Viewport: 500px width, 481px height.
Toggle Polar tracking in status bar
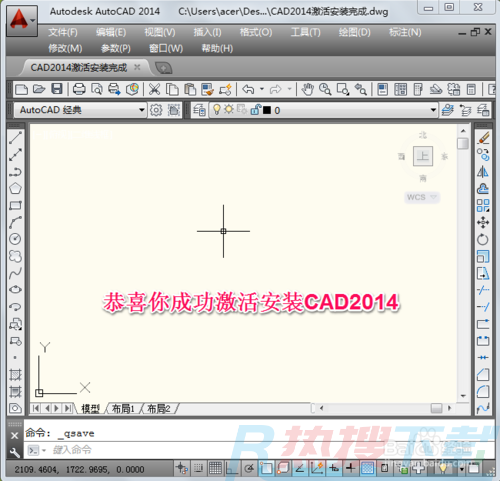point(249,468)
